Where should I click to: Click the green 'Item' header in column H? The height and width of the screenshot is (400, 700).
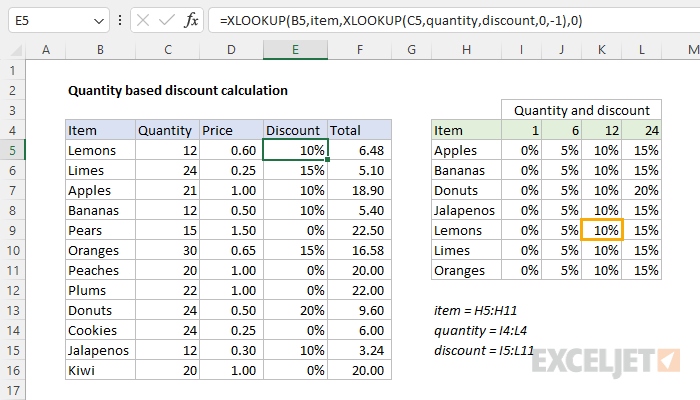point(467,130)
